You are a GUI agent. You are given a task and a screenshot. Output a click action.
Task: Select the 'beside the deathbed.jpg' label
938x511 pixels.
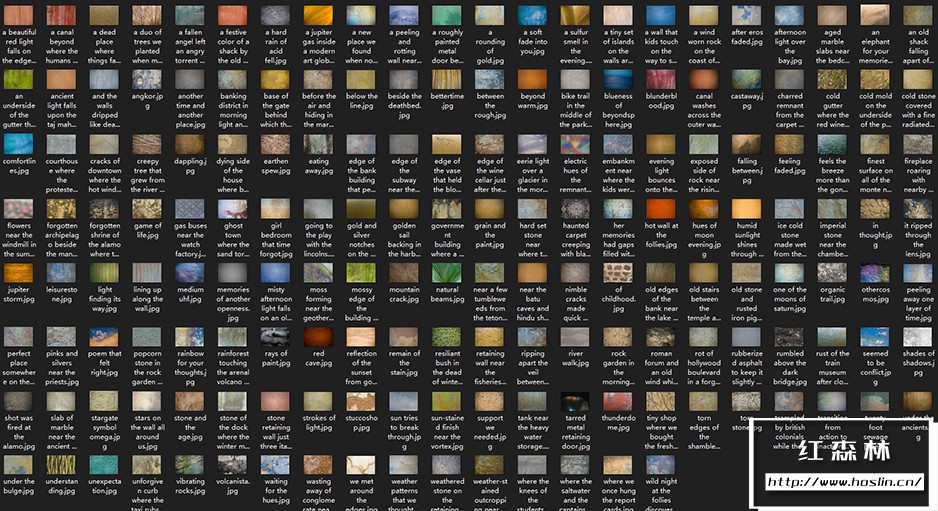pos(404,105)
